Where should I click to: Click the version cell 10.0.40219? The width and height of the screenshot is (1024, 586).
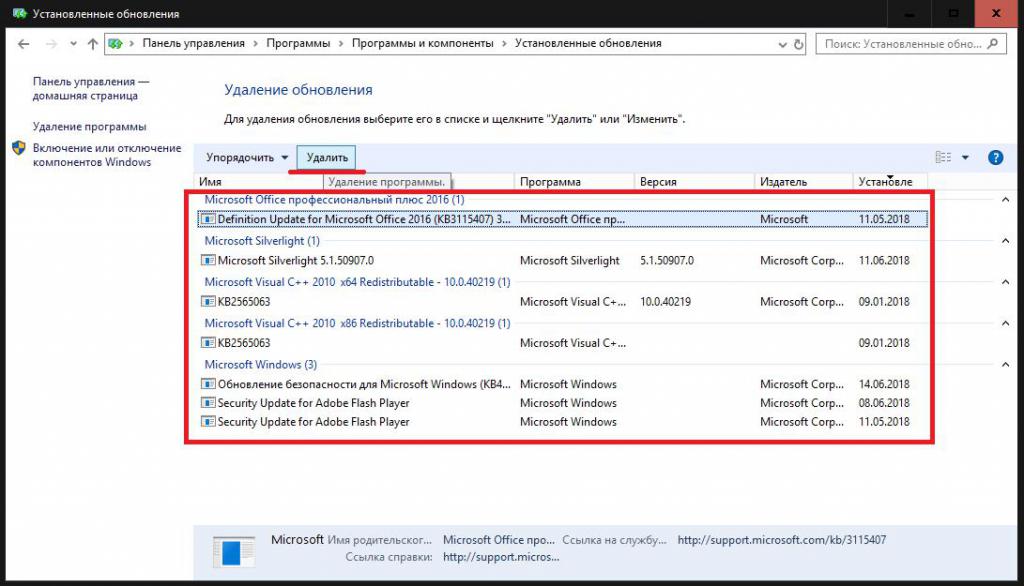coord(665,302)
